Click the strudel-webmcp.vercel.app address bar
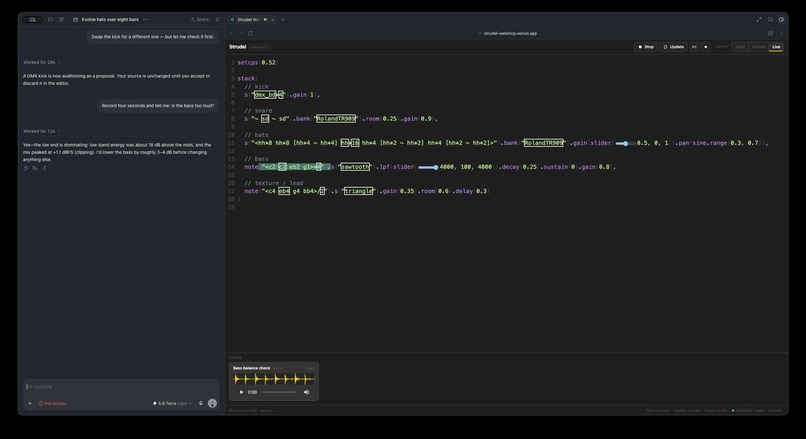 pos(510,33)
